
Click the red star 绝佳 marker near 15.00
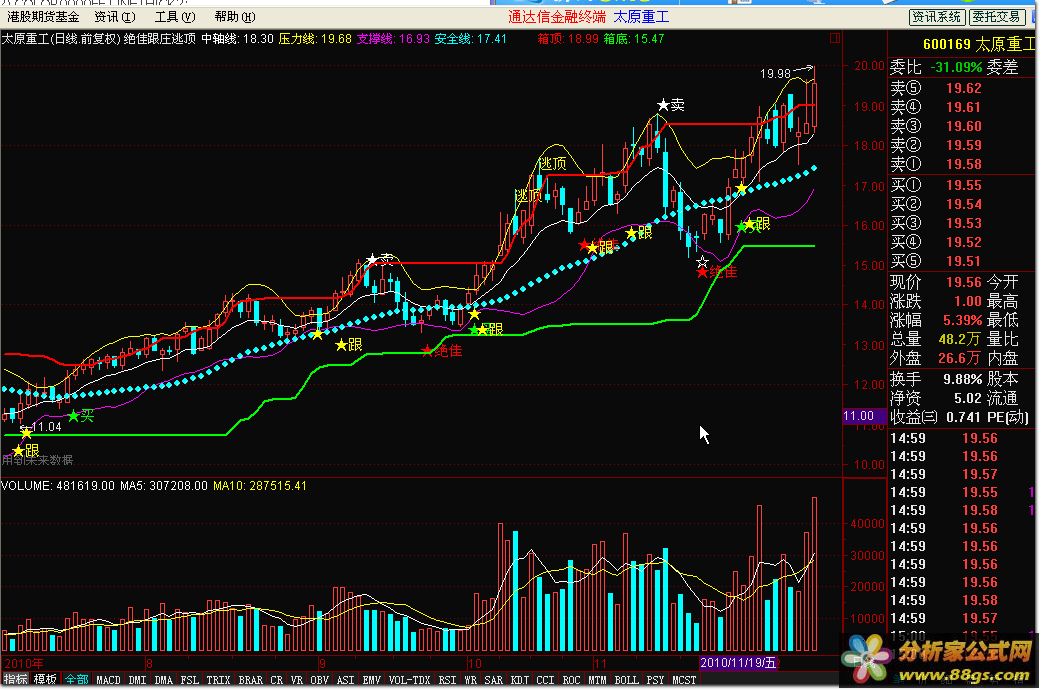(717, 272)
